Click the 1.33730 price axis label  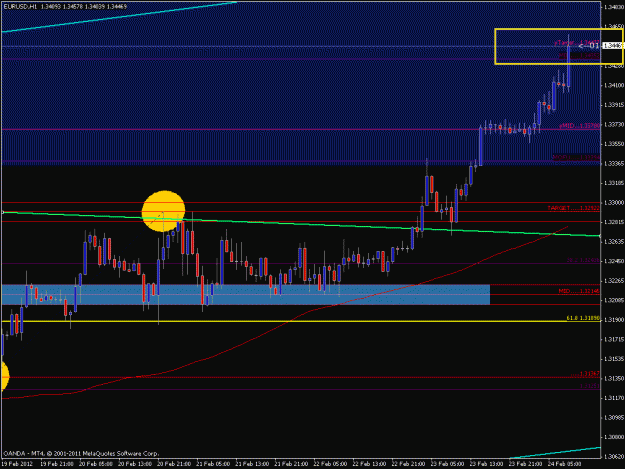613,124
